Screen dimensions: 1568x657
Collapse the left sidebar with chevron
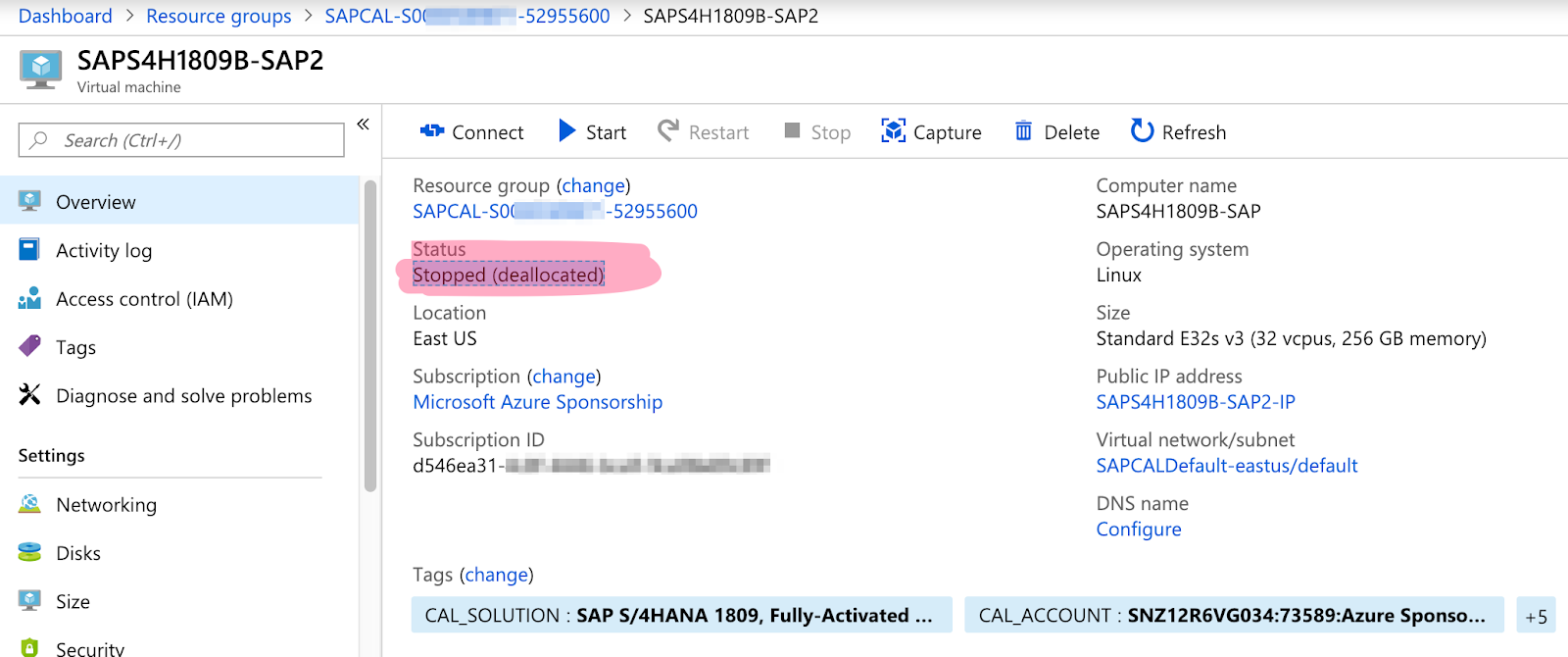[x=363, y=124]
